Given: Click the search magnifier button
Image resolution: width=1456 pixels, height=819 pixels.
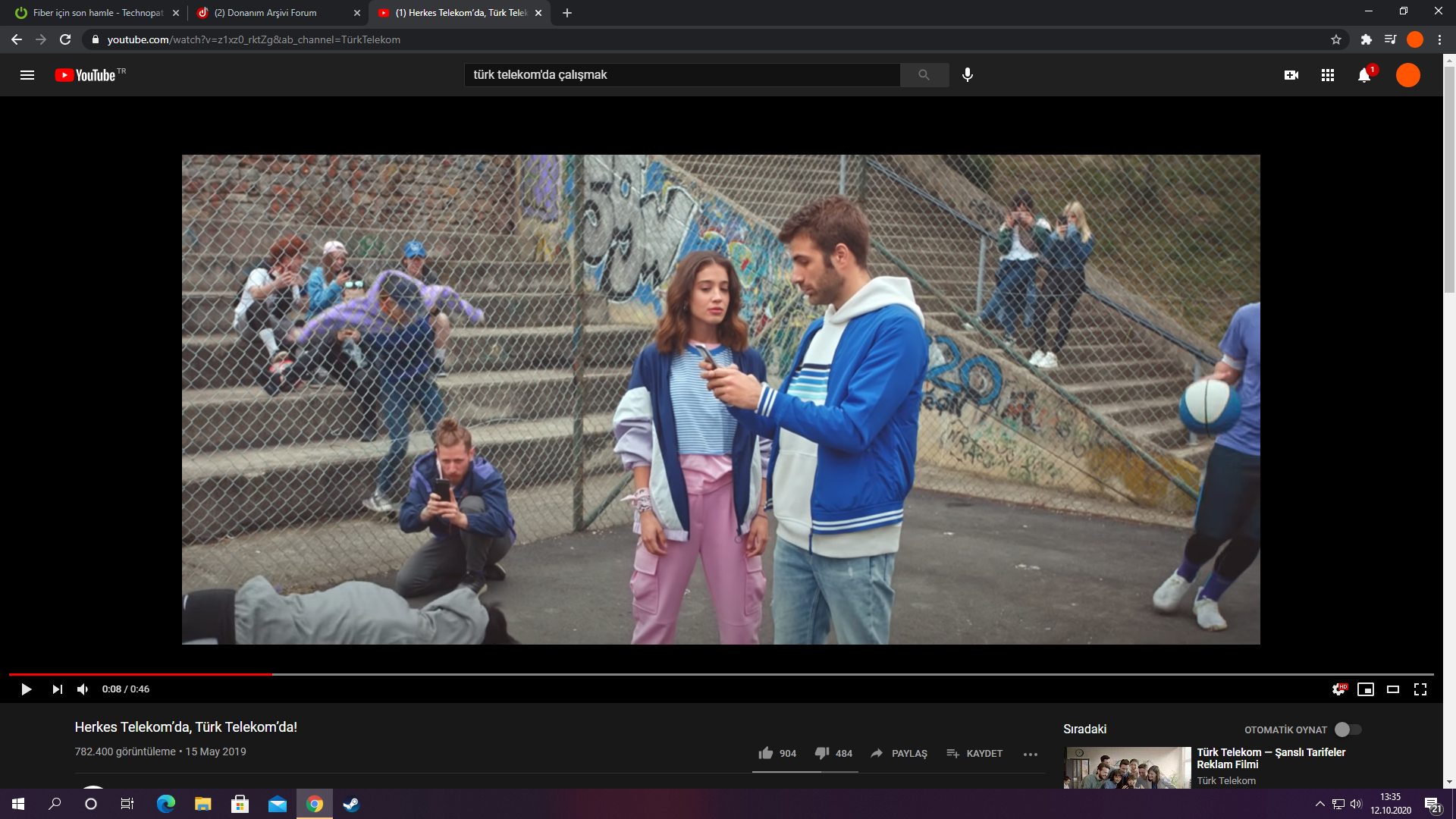Looking at the screenshot, I should tap(924, 75).
